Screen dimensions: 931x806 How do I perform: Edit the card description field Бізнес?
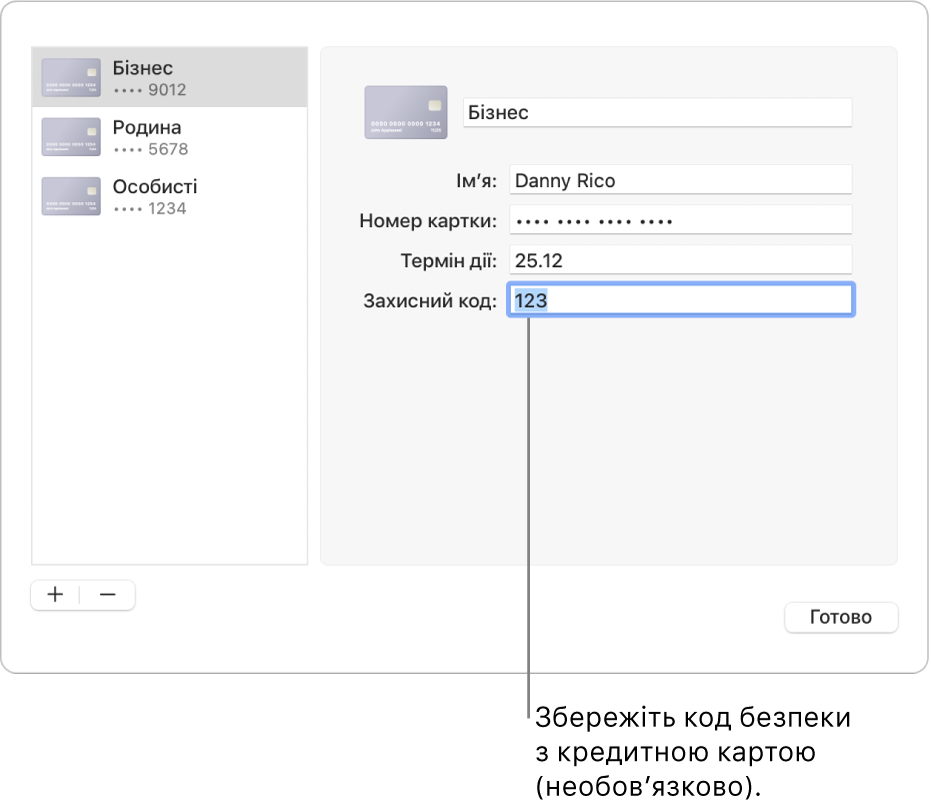tap(657, 112)
